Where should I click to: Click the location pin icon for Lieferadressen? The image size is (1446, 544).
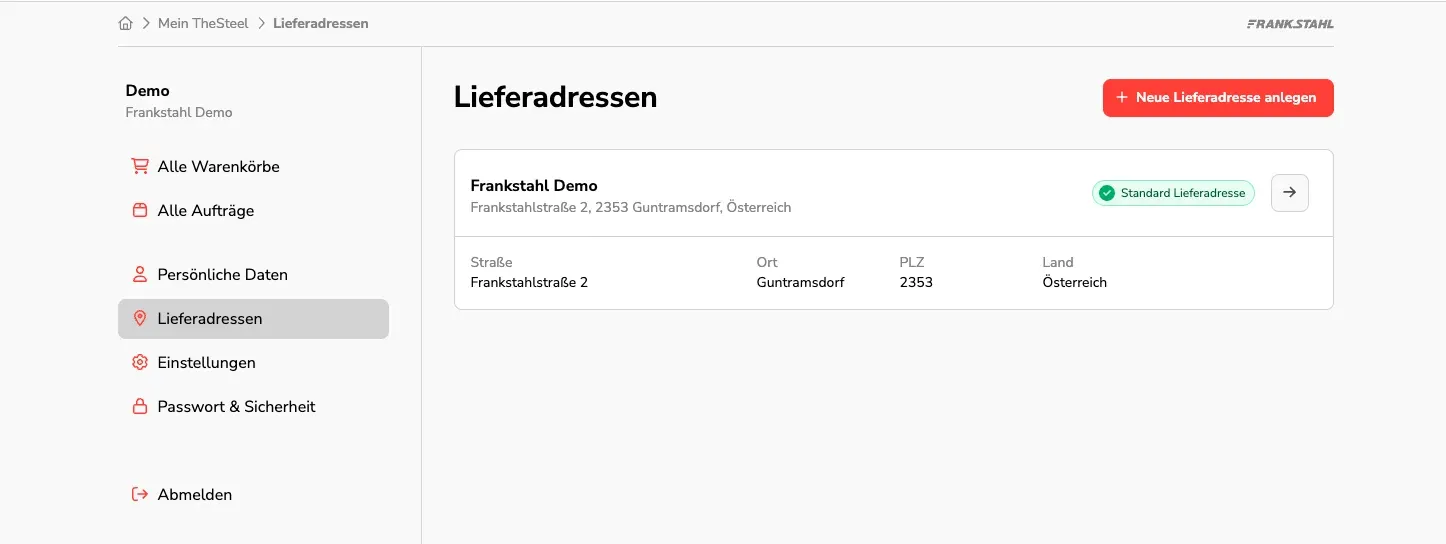click(140, 318)
